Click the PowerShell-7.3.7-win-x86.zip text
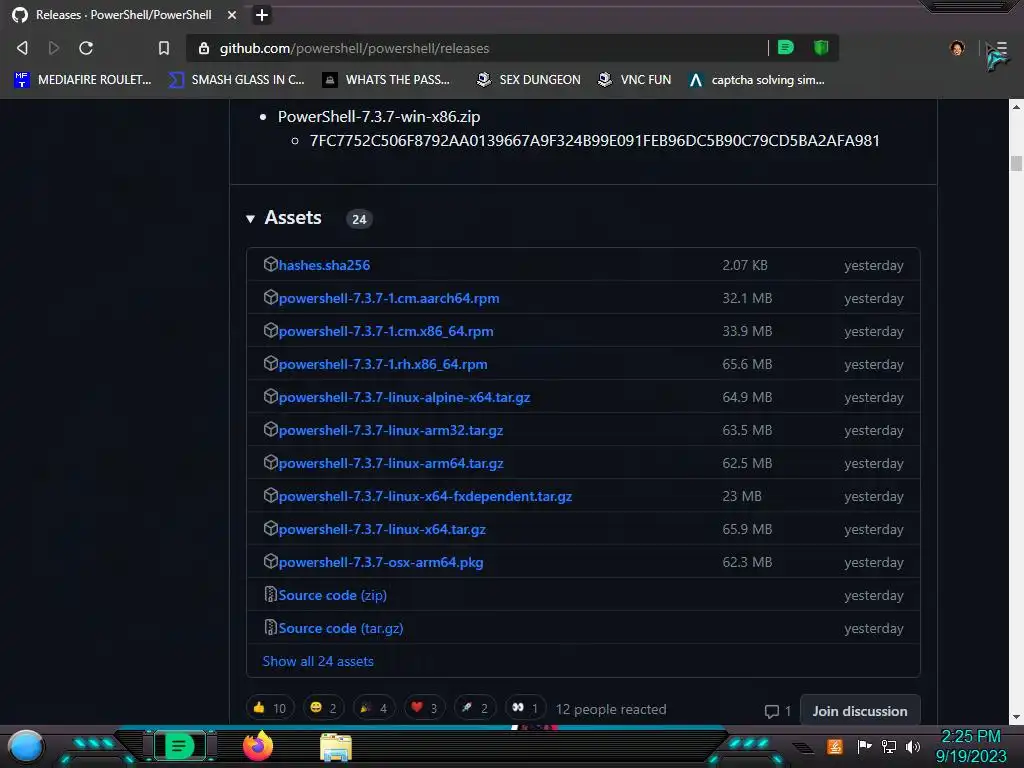 (379, 117)
